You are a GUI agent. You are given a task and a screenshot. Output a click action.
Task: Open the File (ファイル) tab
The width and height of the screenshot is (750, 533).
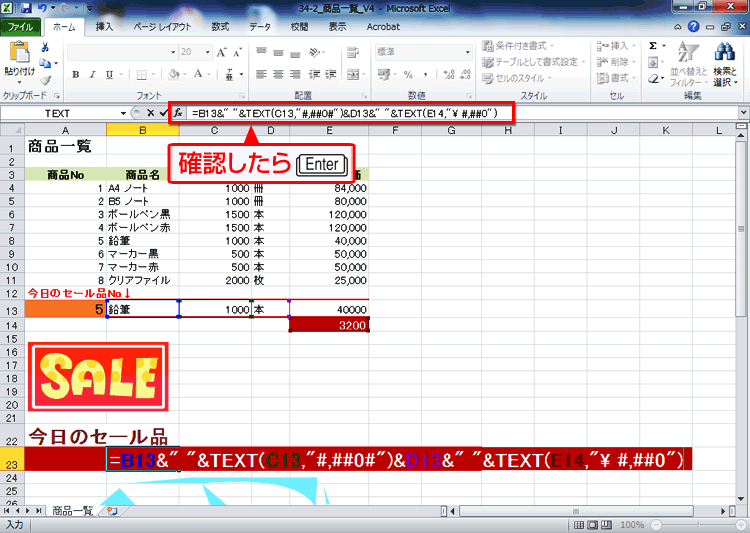(20, 27)
